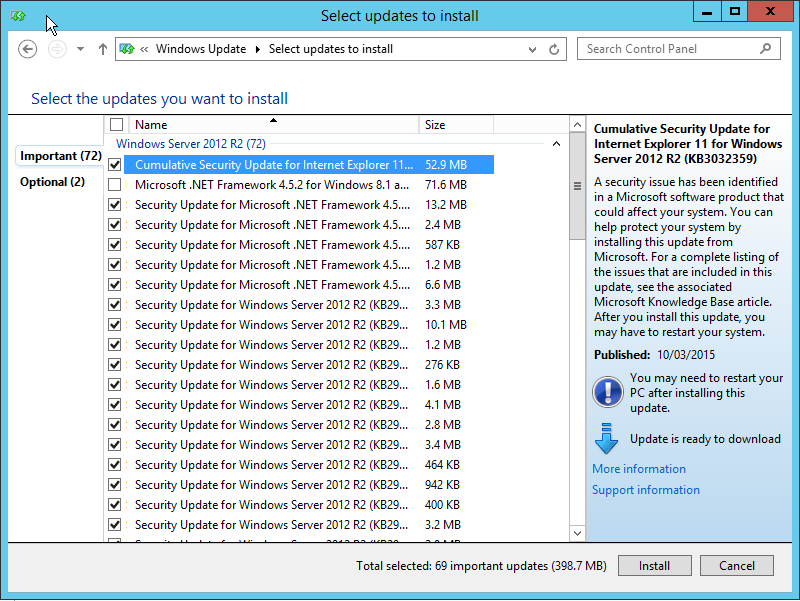Uncheck the 10.1 MB Windows Server security update

(x=115, y=324)
